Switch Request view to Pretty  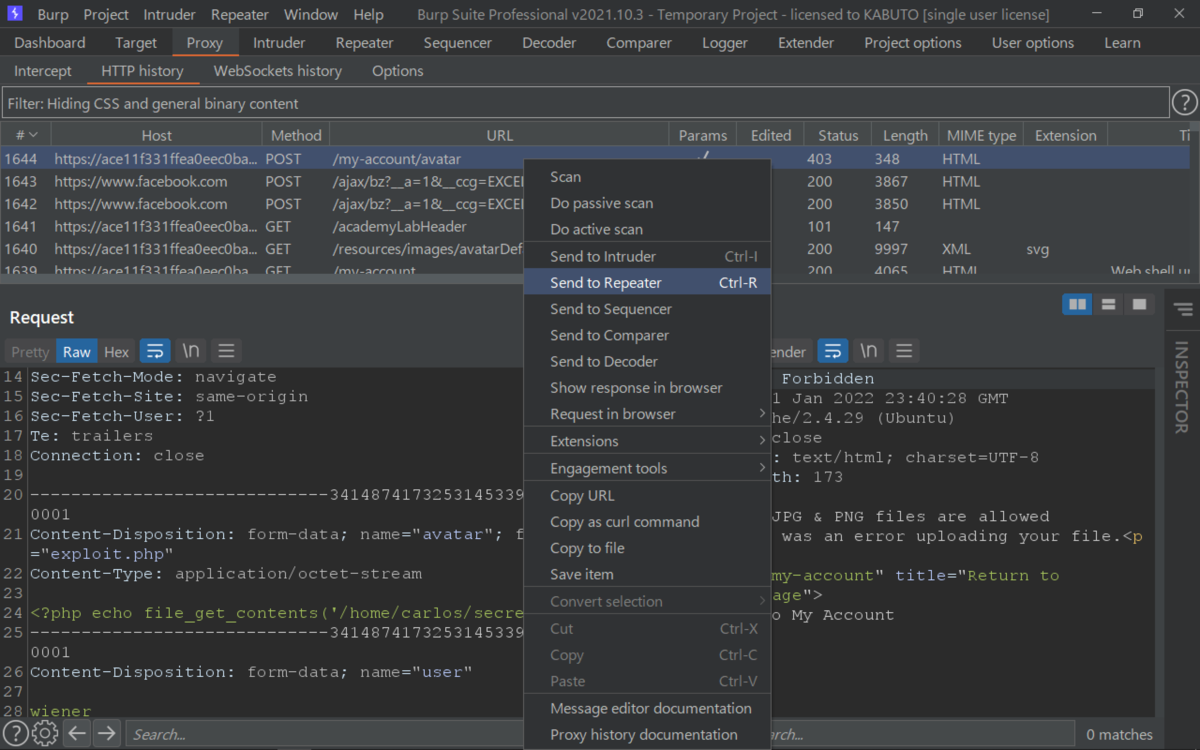30,351
